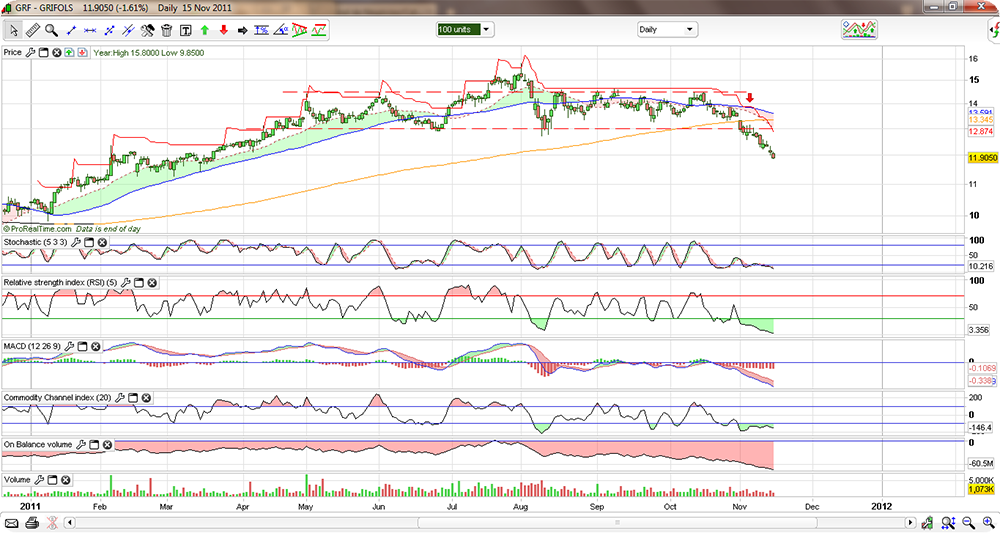Select the black right arrow marker tool
Viewport: 1000px width, 533px height.
click(243, 29)
